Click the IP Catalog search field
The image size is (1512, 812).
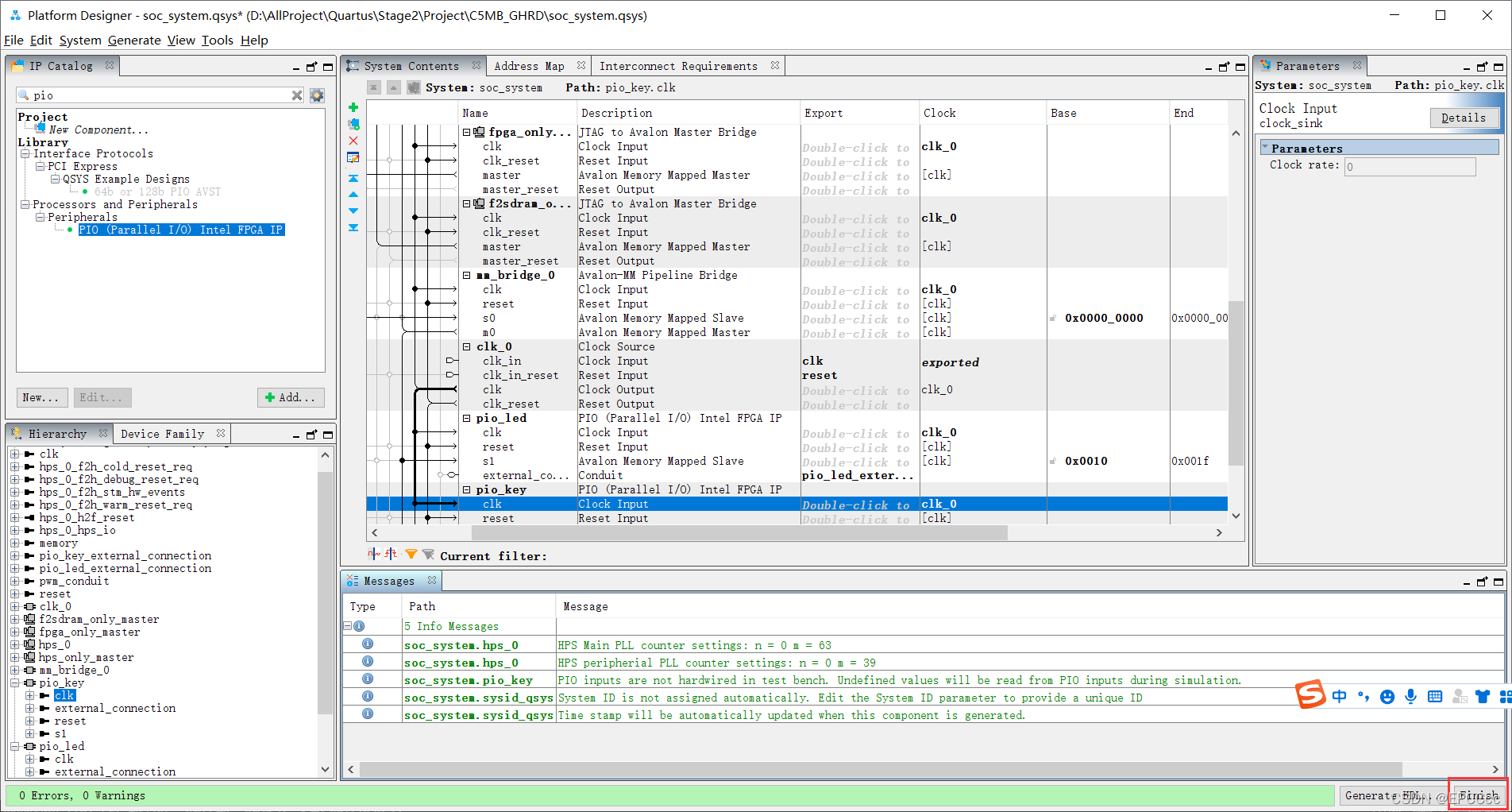click(x=160, y=95)
